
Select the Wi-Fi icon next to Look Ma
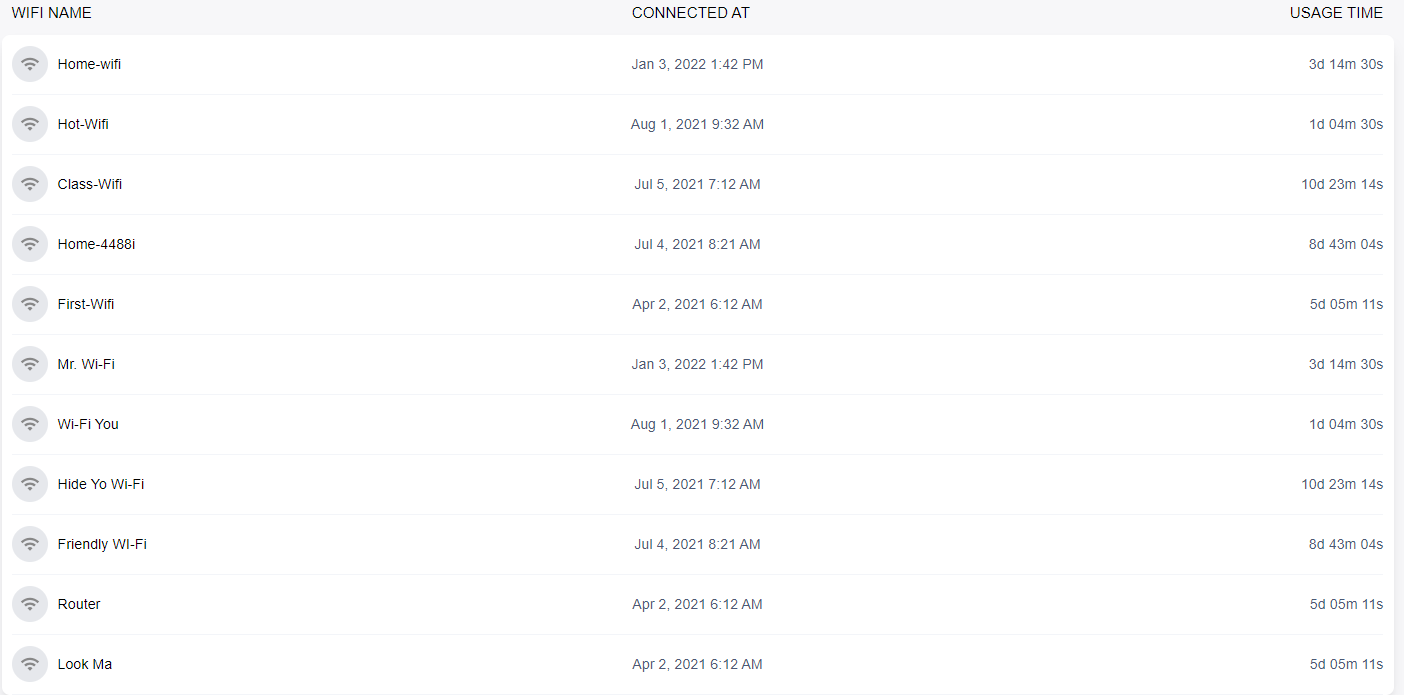click(30, 663)
